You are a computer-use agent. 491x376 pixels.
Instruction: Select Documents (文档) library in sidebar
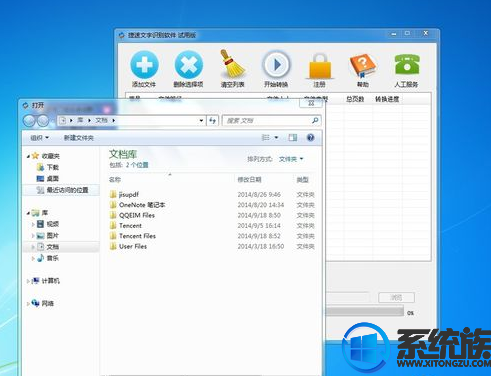coord(48,247)
